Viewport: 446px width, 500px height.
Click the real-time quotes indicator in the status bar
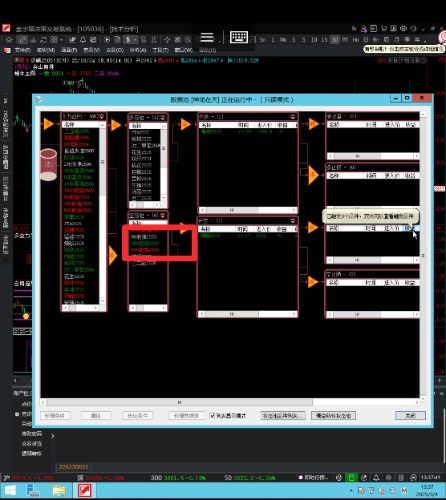click(x=314, y=478)
